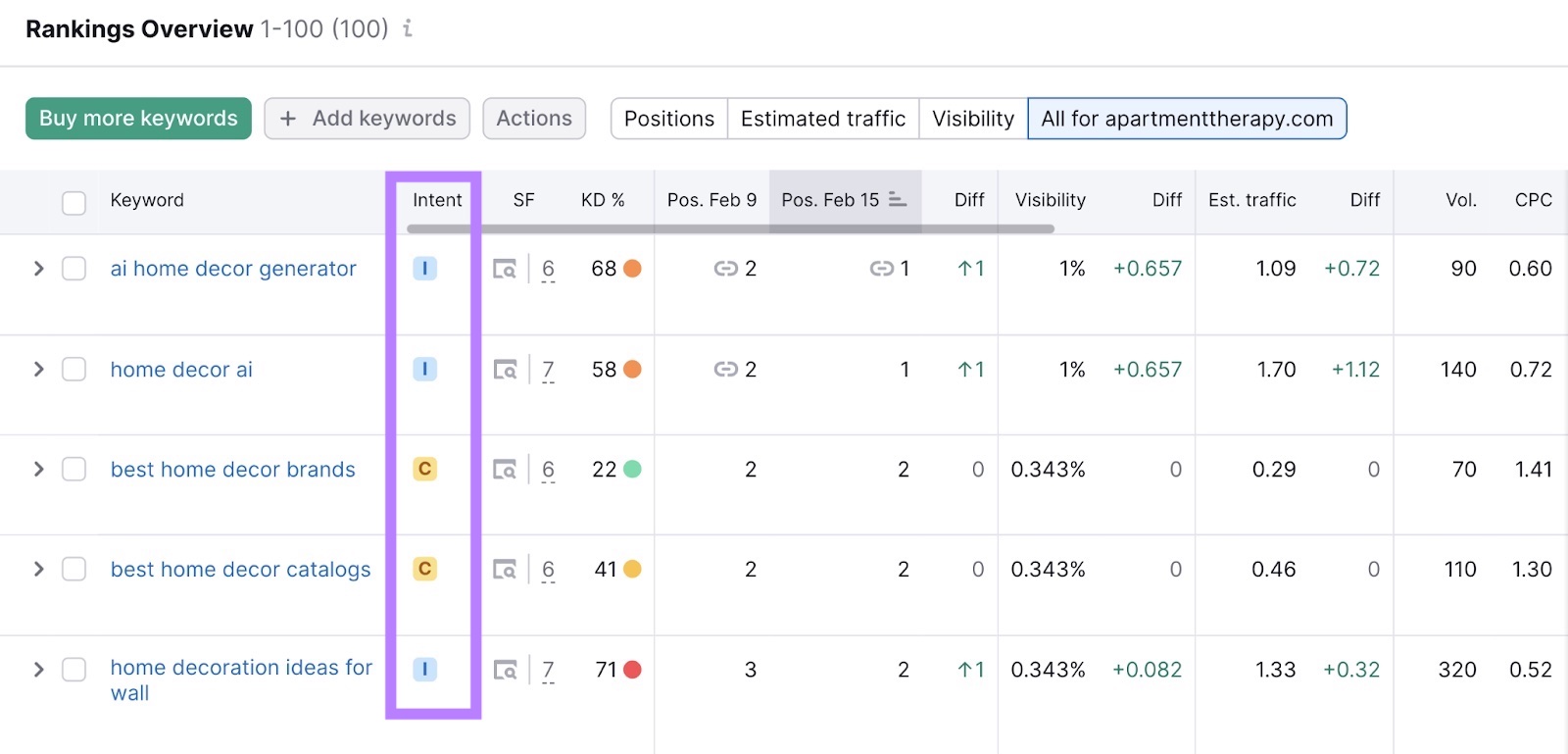Click SF count 6 for ai home decor generator
Image resolution: width=1568 pixels, height=754 pixels.
548,270
